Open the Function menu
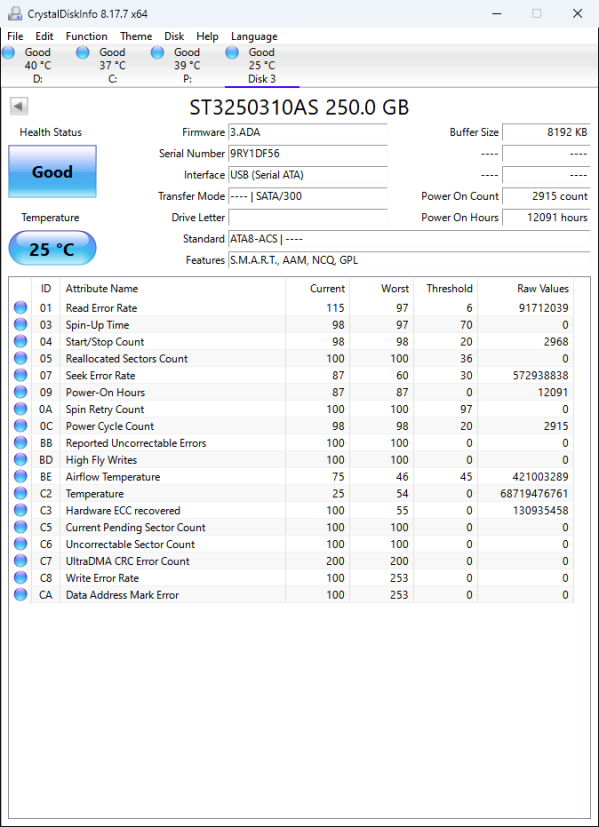 (x=86, y=36)
